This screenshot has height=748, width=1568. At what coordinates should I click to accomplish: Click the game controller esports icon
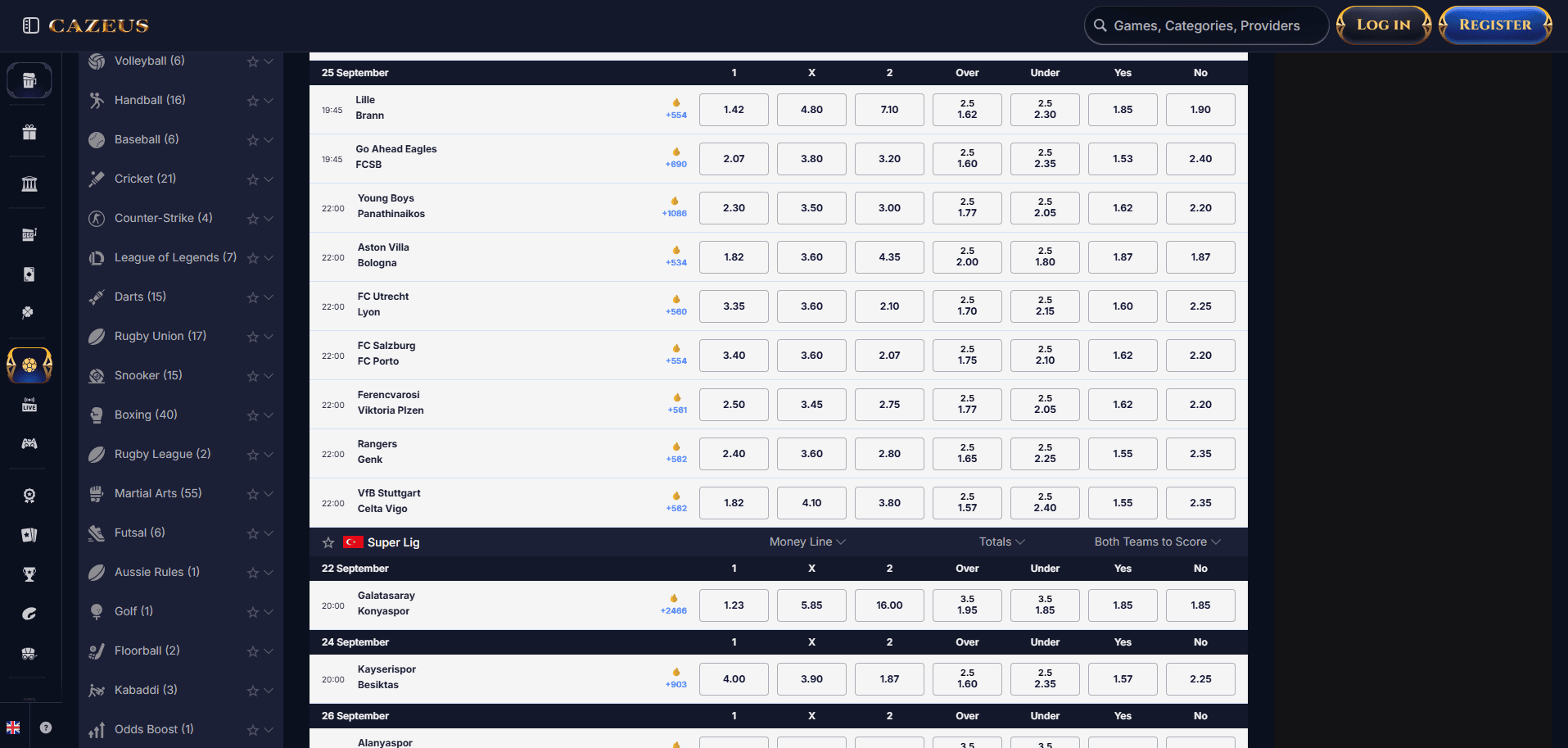[x=29, y=444]
